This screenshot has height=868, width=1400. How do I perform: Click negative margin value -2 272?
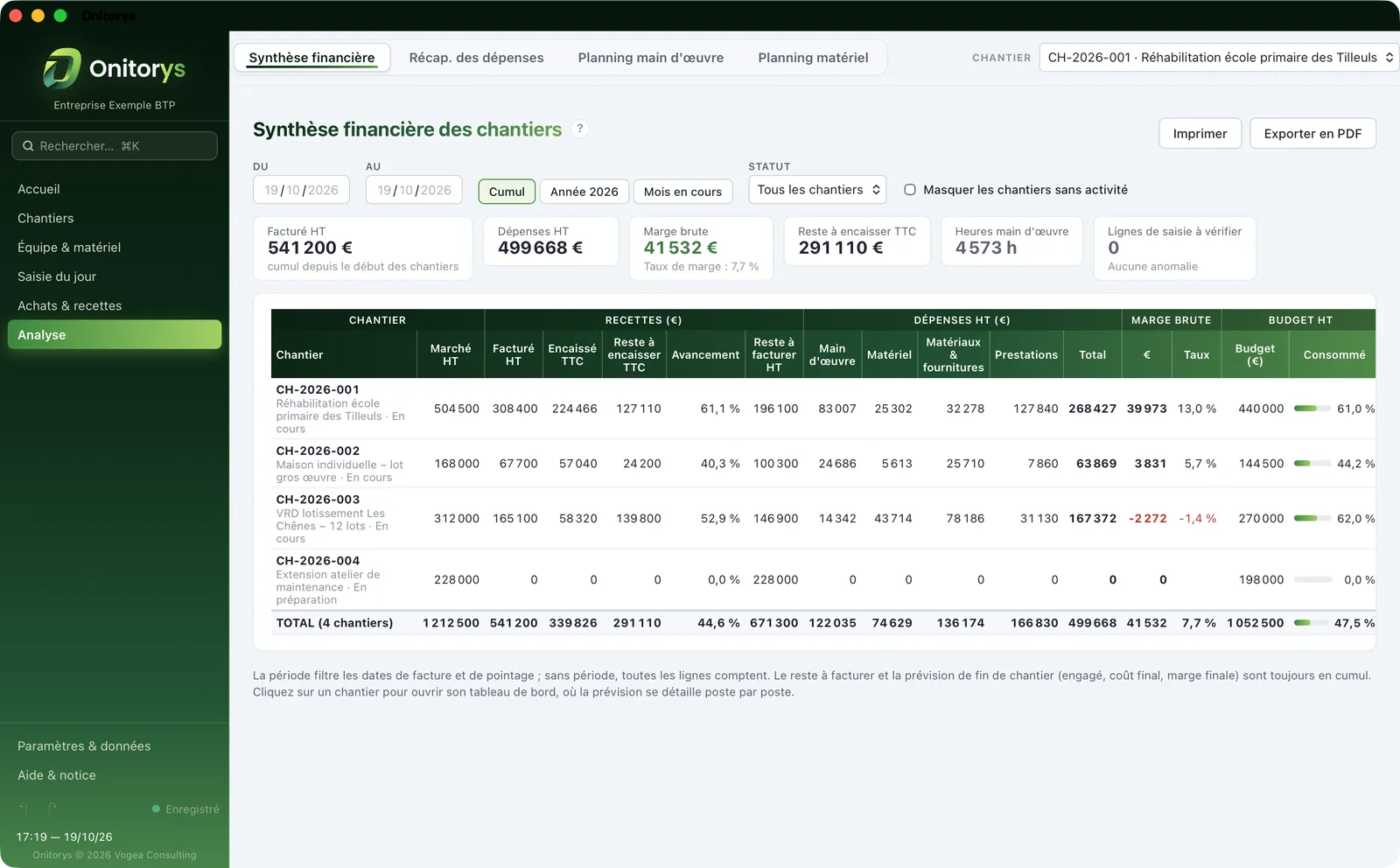[x=1147, y=519]
